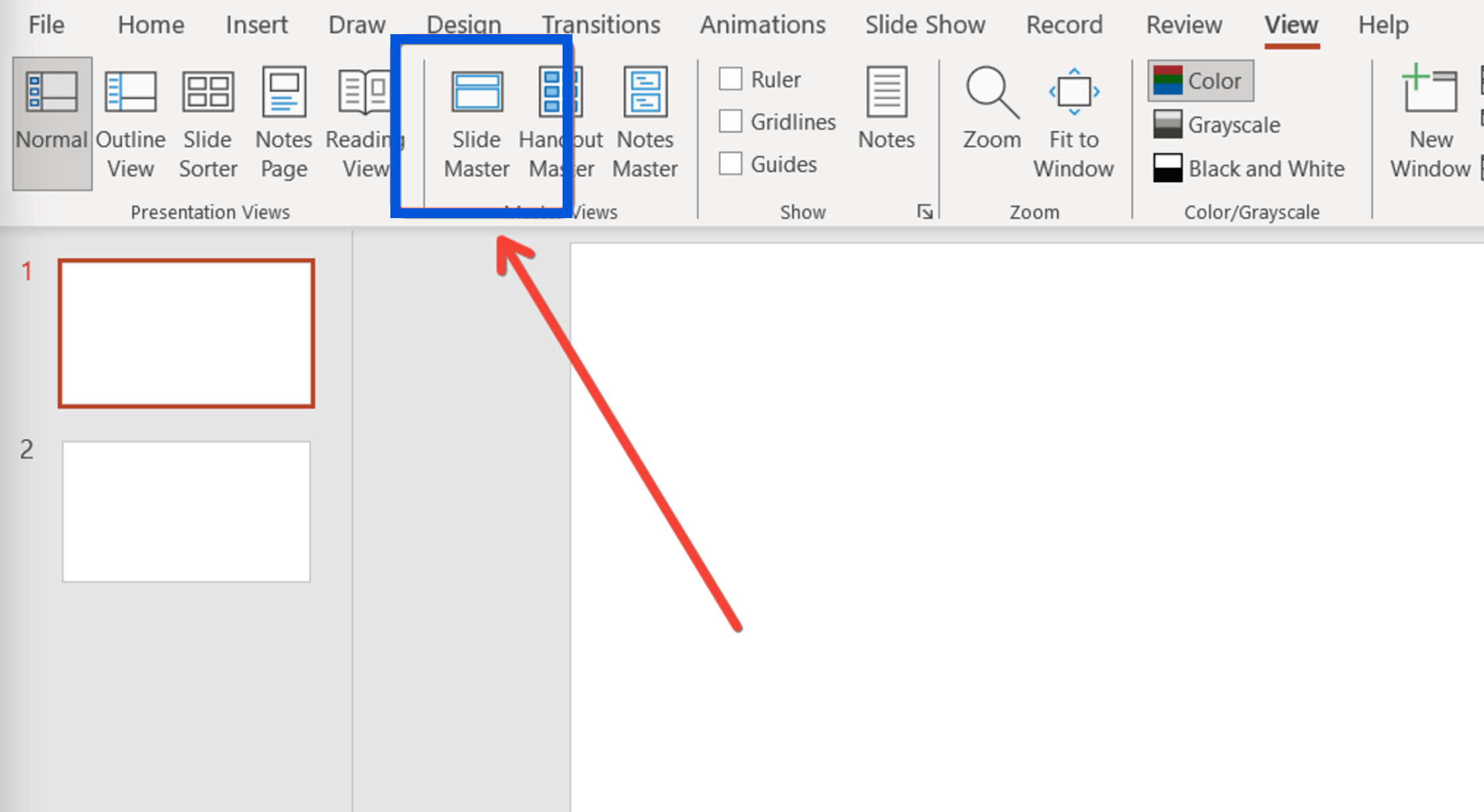Screen dimensions: 1484x812
Task: Open the Help tab
Action: [x=1383, y=25]
